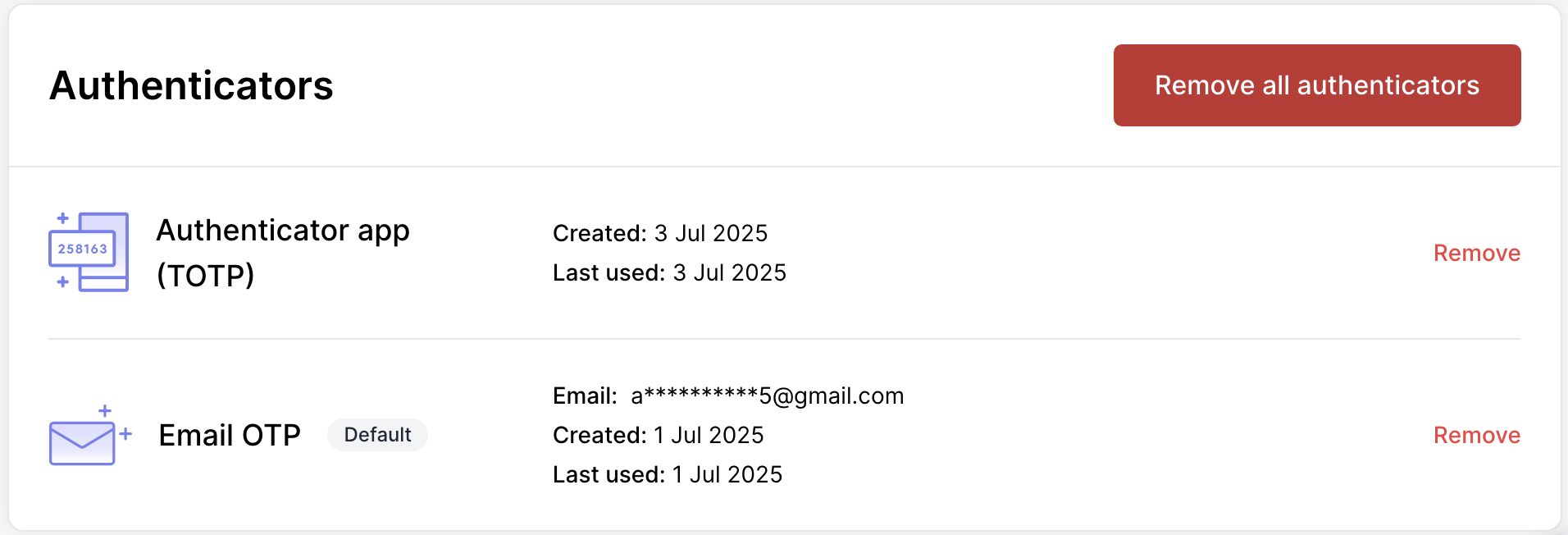Viewport: 1568px width, 535px height.
Task: Click the plus sign atop the TOTP icon
Action: click(x=62, y=218)
